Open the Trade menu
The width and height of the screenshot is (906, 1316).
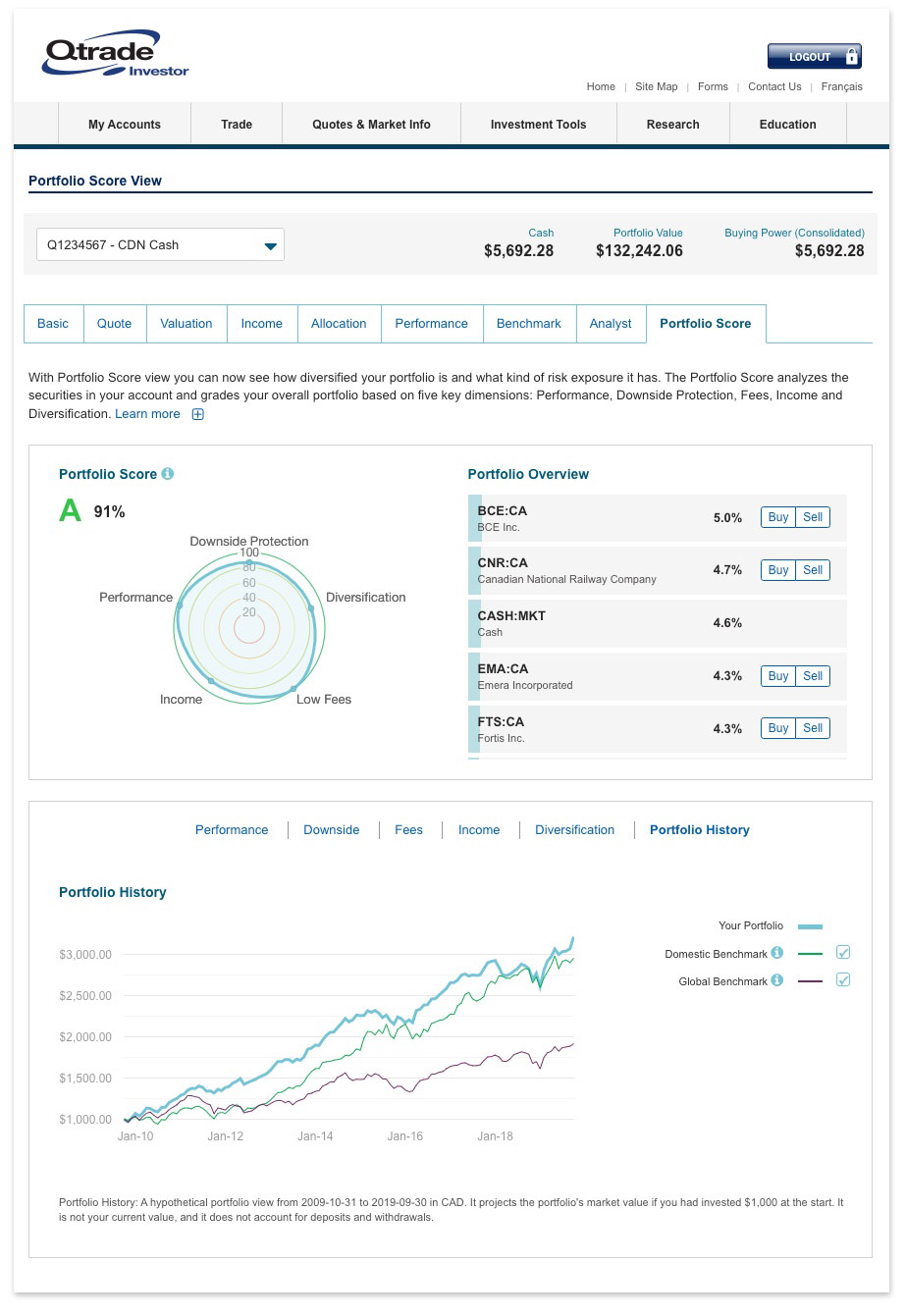pyautogui.click(x=237, y=125)
